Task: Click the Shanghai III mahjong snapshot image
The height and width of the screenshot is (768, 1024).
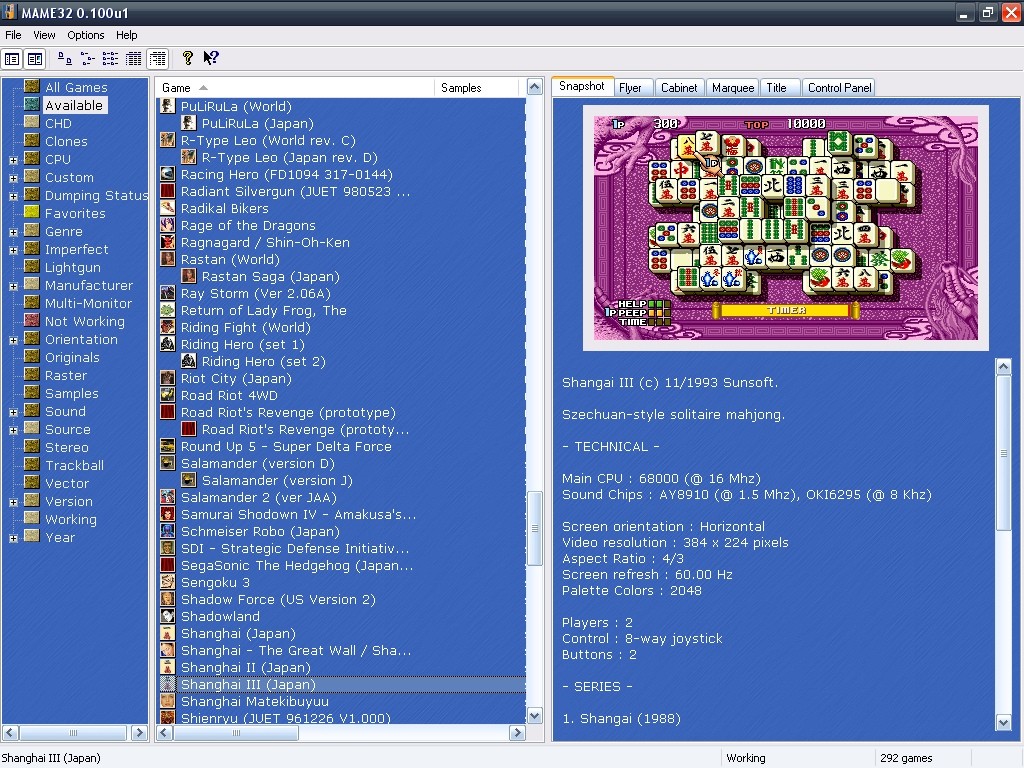Action: pyautogui.click(x=786, y=228)
